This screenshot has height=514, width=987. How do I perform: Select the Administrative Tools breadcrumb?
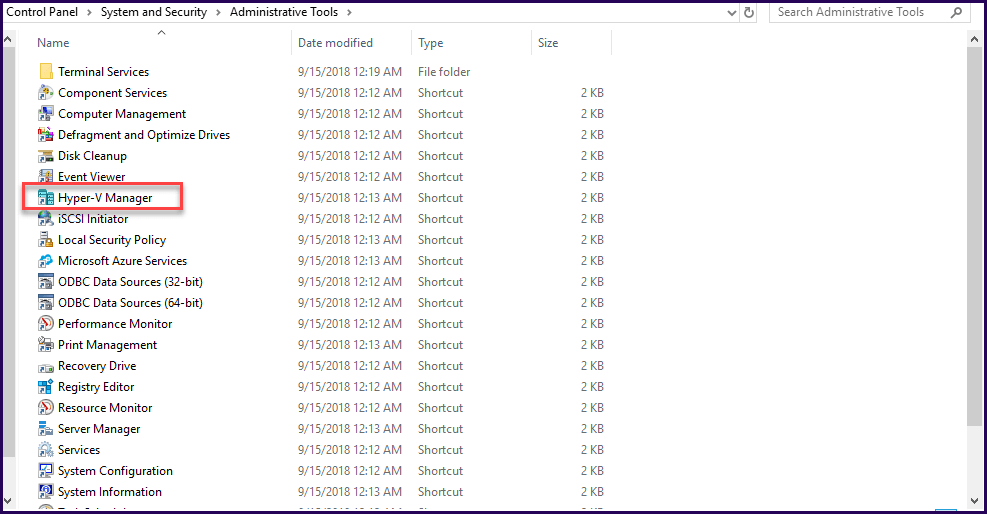(284, 12)
